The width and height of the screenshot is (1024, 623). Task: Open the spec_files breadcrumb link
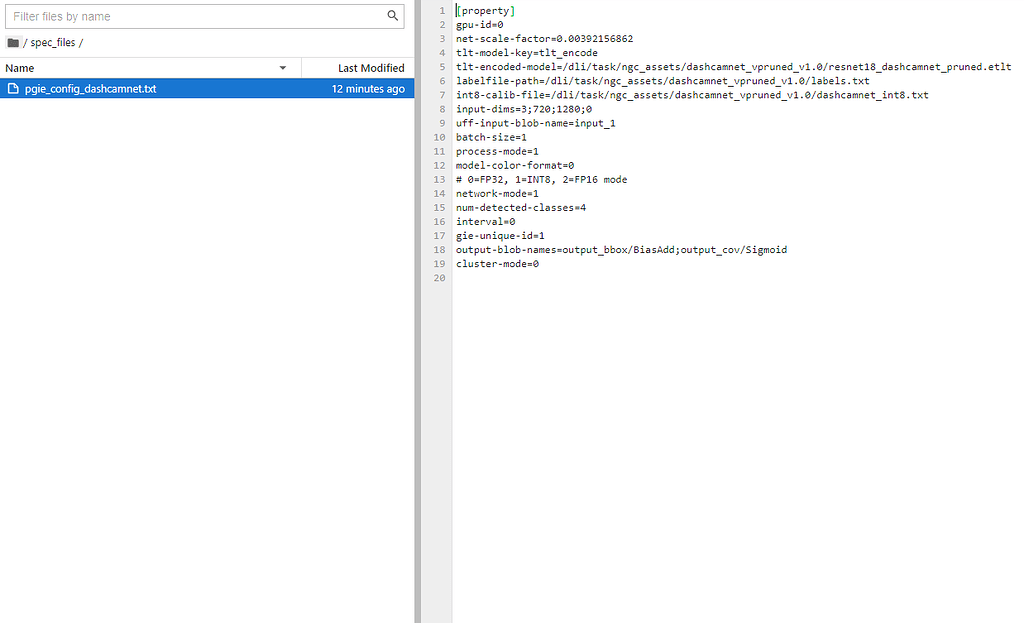52,42
